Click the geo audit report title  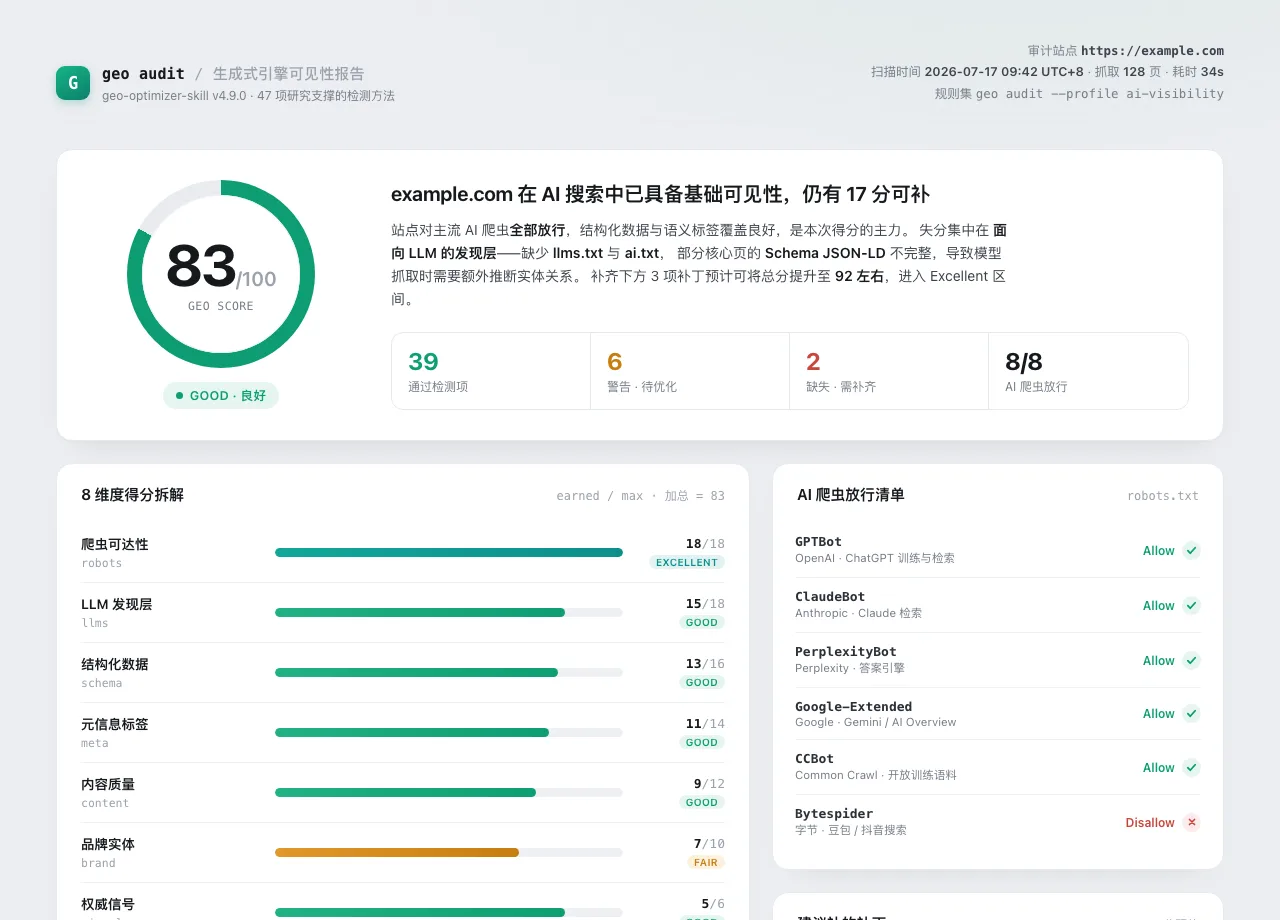coord(143,74)
